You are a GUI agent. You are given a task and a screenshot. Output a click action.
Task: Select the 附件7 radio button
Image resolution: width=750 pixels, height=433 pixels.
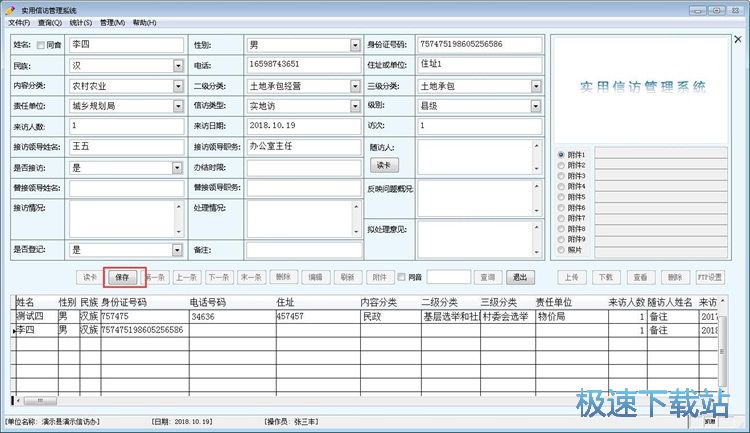(561, 218)
